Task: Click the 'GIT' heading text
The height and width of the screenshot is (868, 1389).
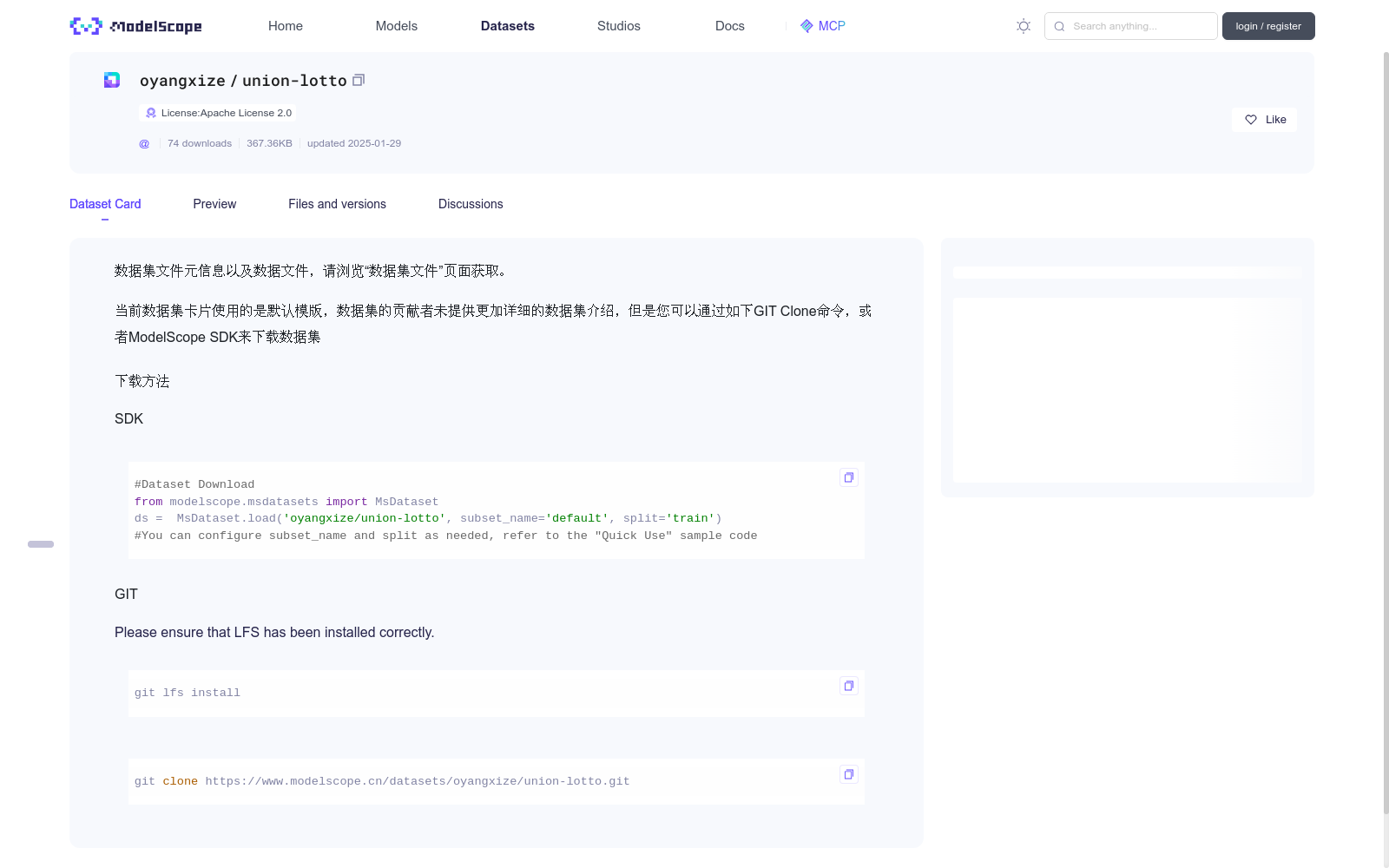Action: [126, 594]
